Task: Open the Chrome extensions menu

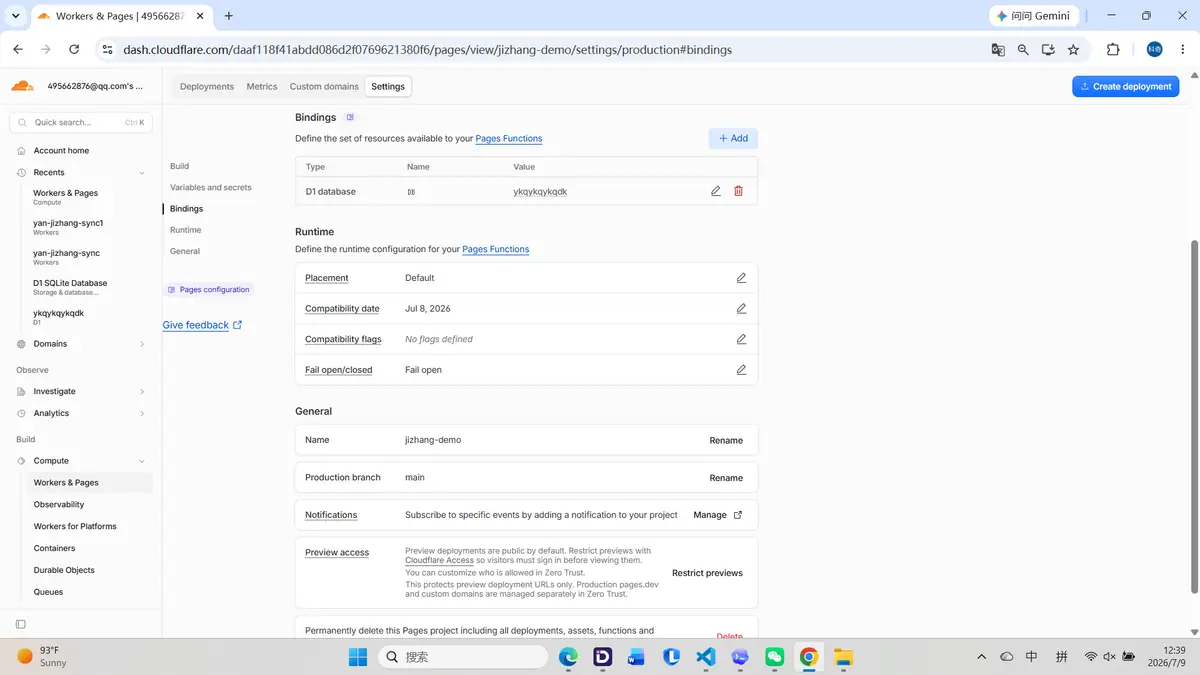Action: pyautogui.click(x=1113, y=49)
